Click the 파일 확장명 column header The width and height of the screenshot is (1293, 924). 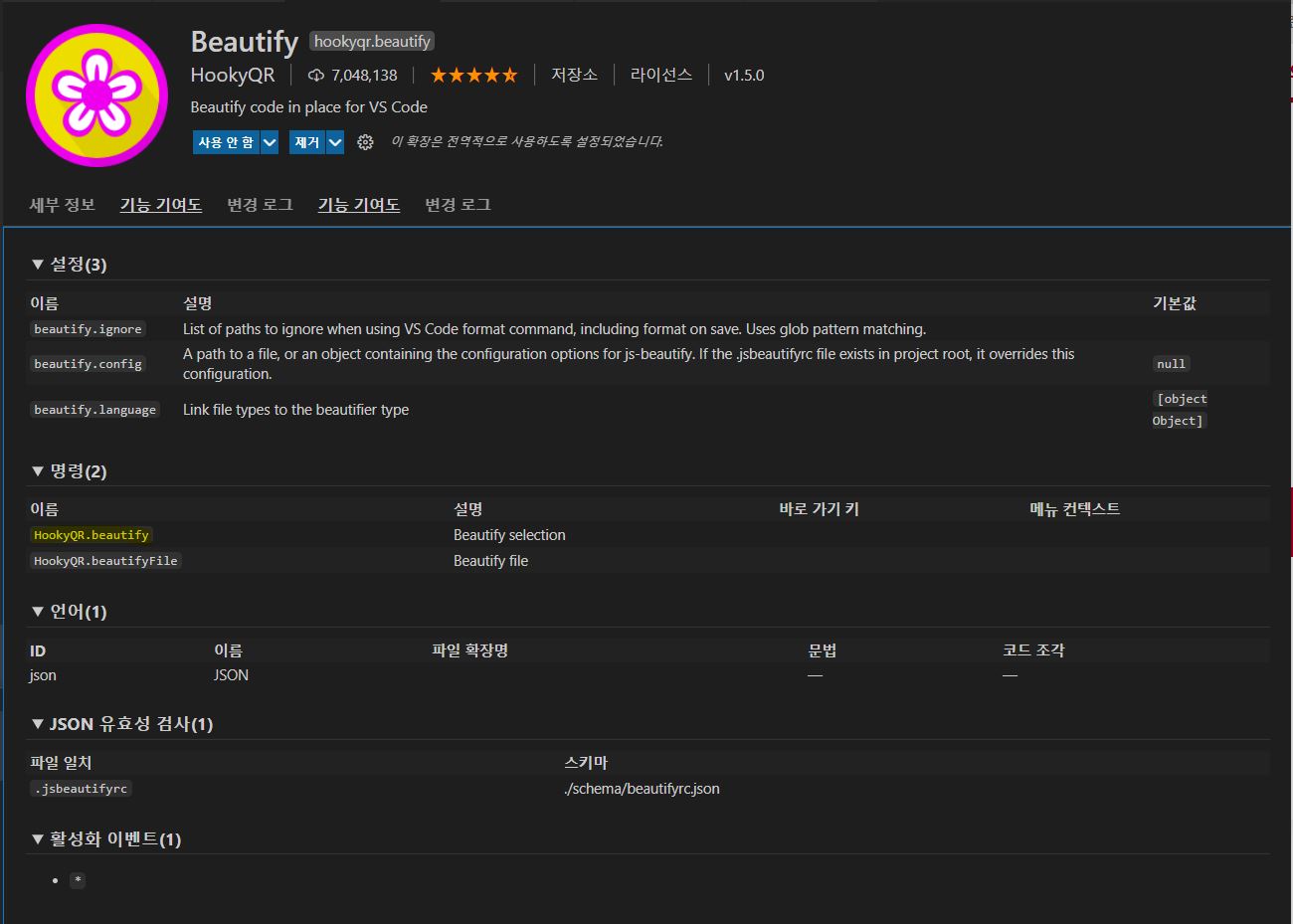[x=469, y=650]
